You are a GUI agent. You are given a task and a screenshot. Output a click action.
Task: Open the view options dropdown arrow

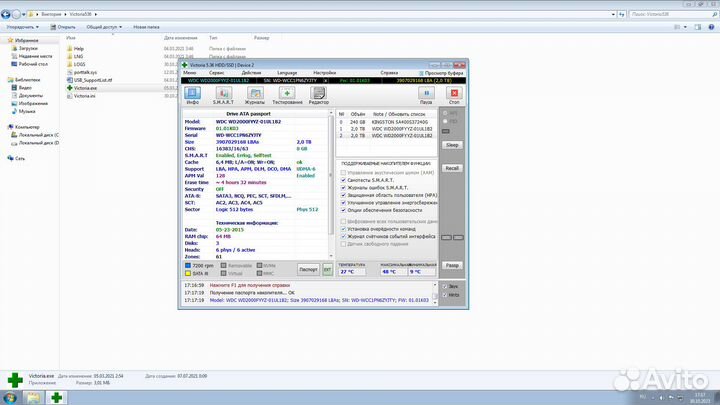pyautogui.click(x=685, y=27)
